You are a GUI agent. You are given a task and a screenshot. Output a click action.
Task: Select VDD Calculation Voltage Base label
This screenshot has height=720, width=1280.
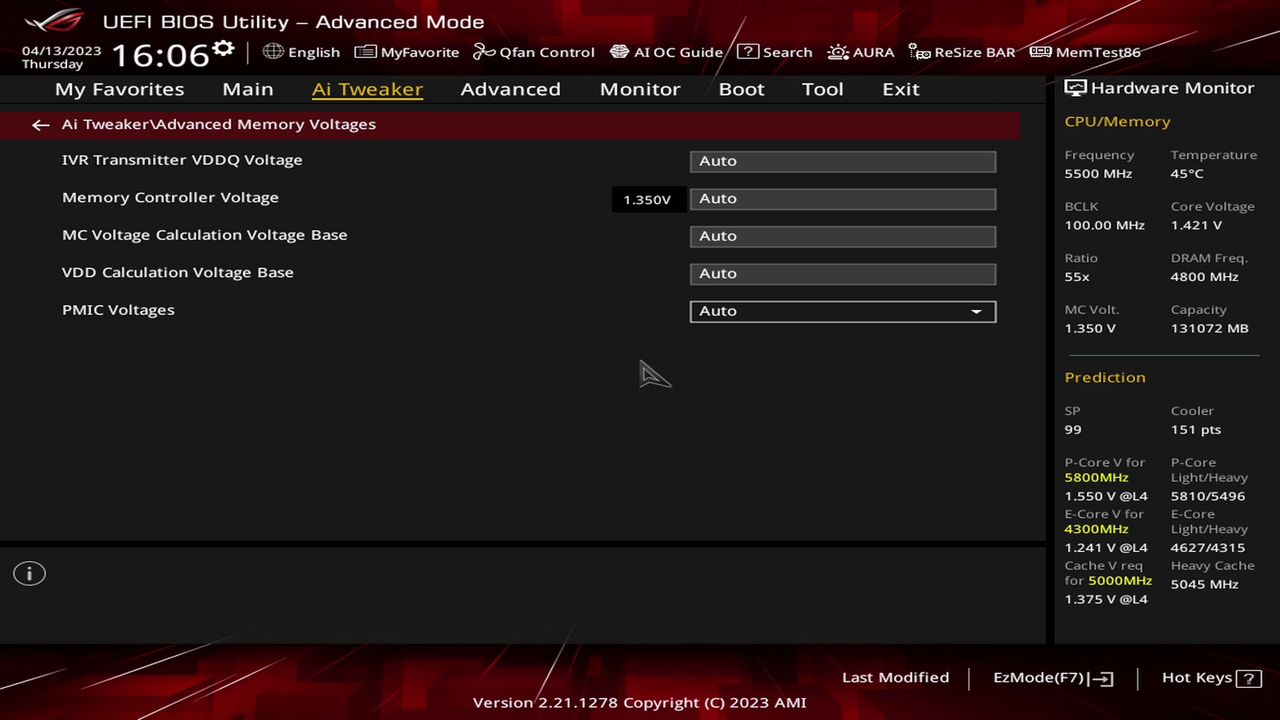(x=178, y=272)
